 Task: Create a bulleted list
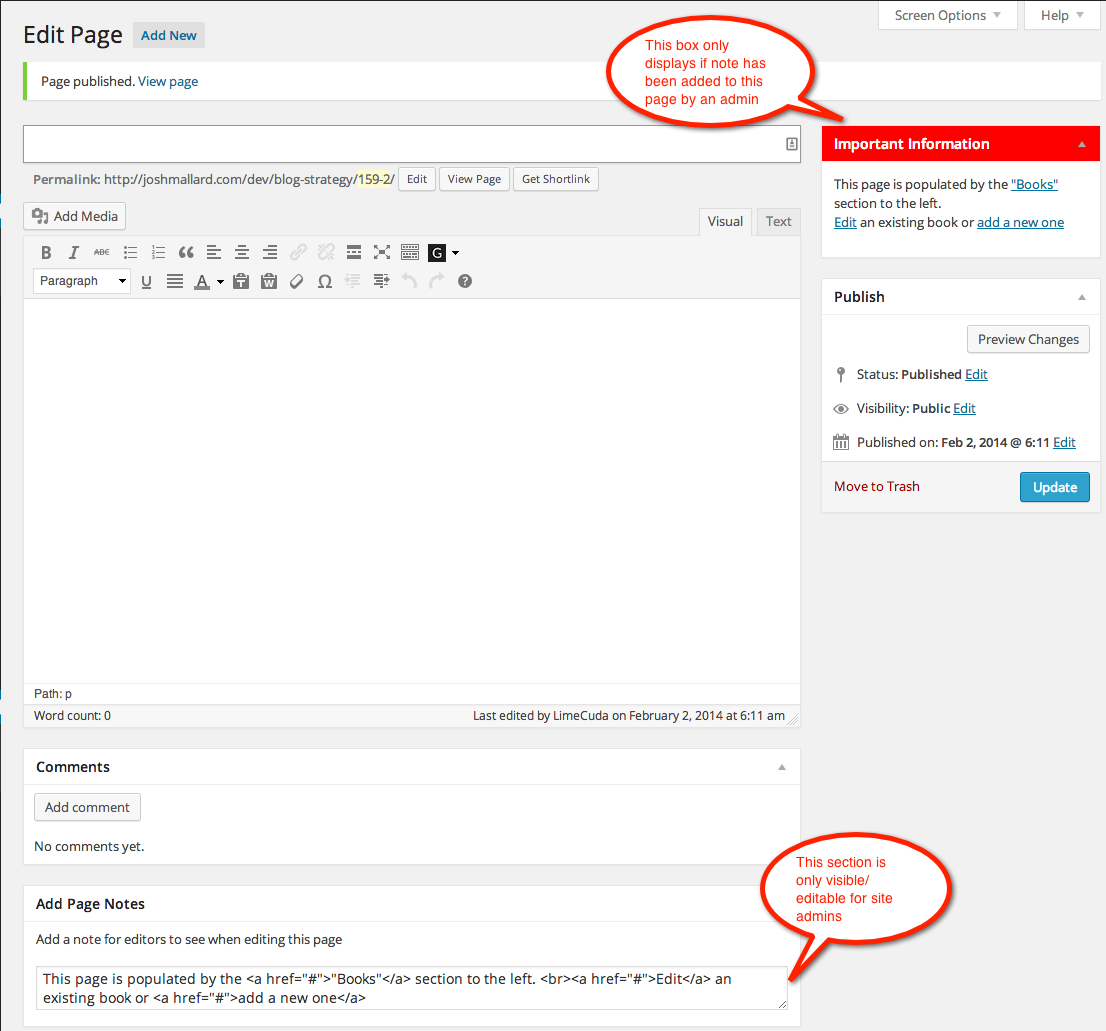[x=130, y=252]
